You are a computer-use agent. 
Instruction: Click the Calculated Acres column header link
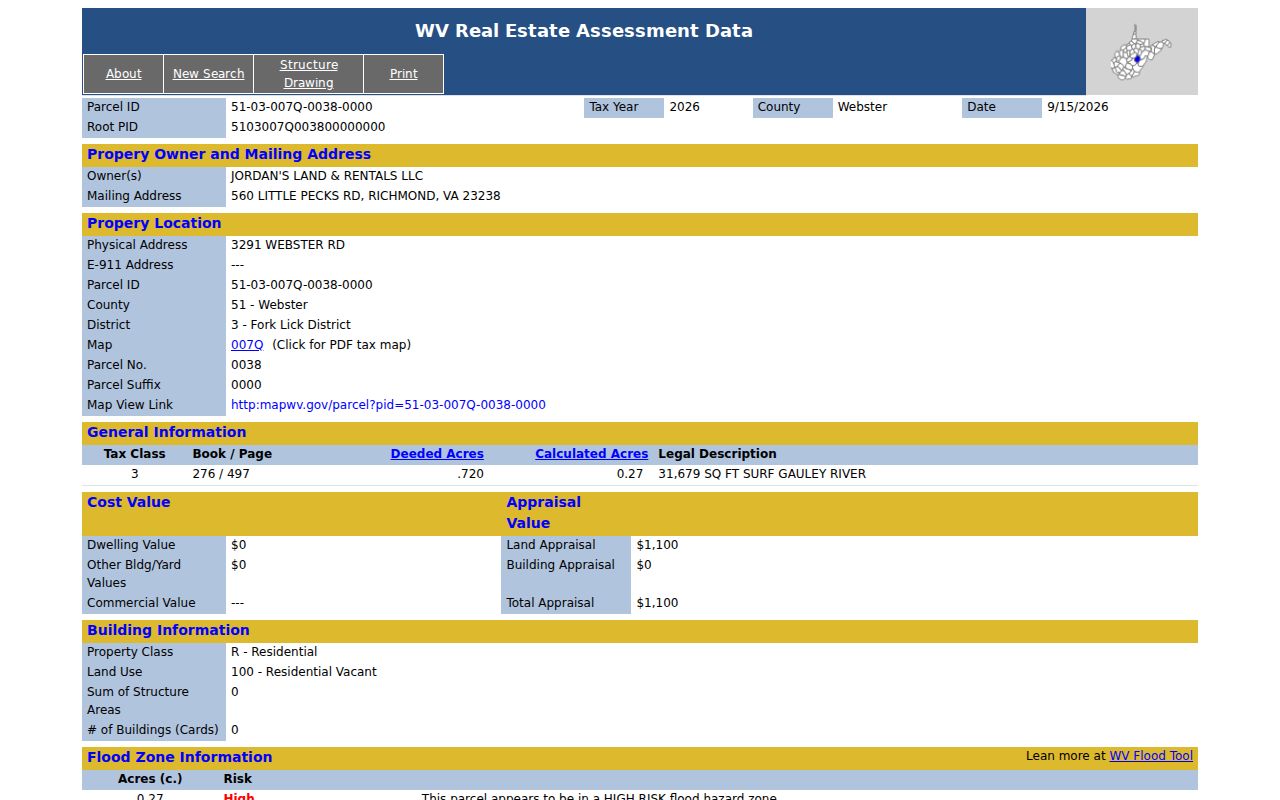coord(591,454)
